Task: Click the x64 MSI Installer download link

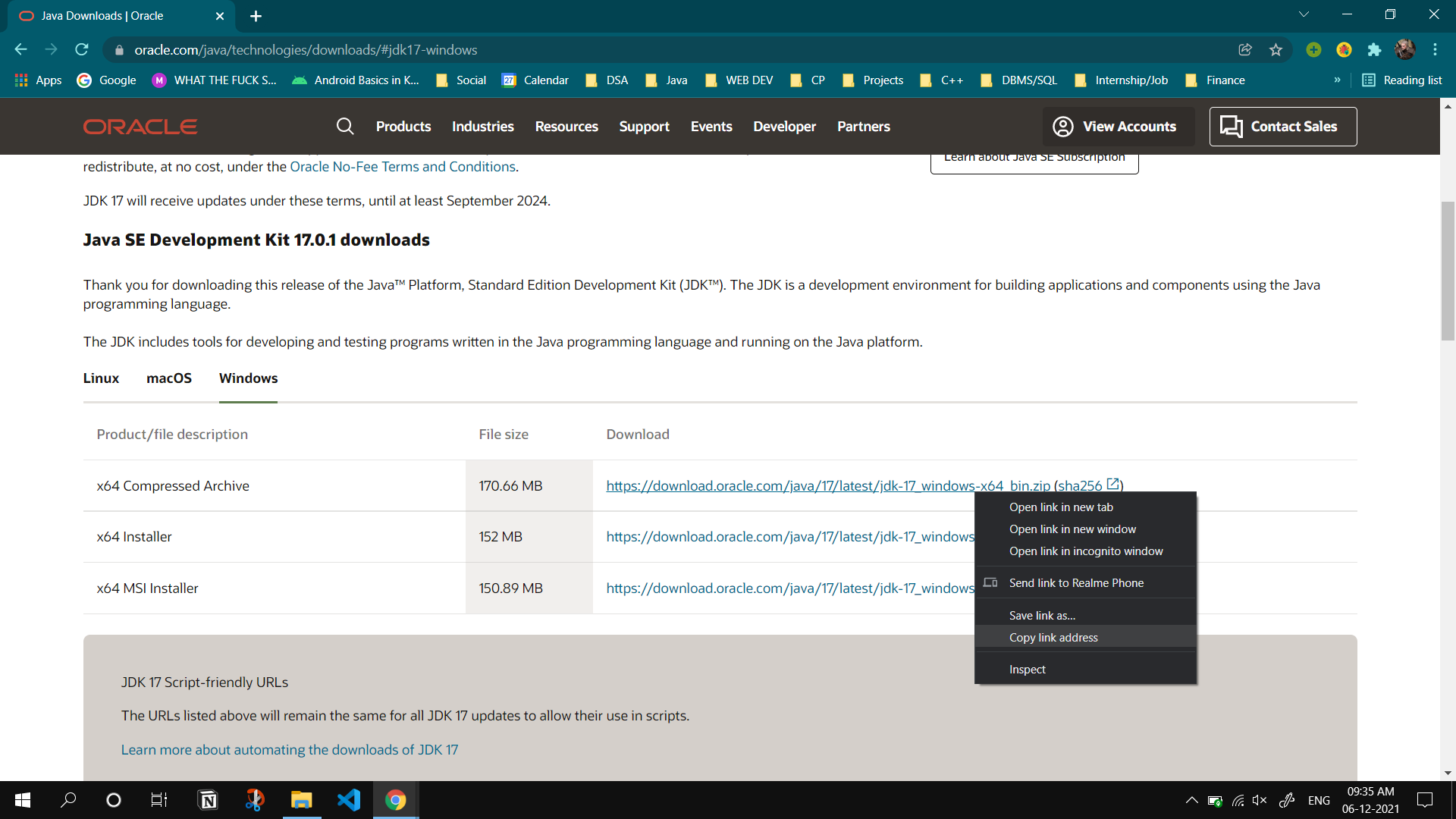Action: tap(790, 588)
